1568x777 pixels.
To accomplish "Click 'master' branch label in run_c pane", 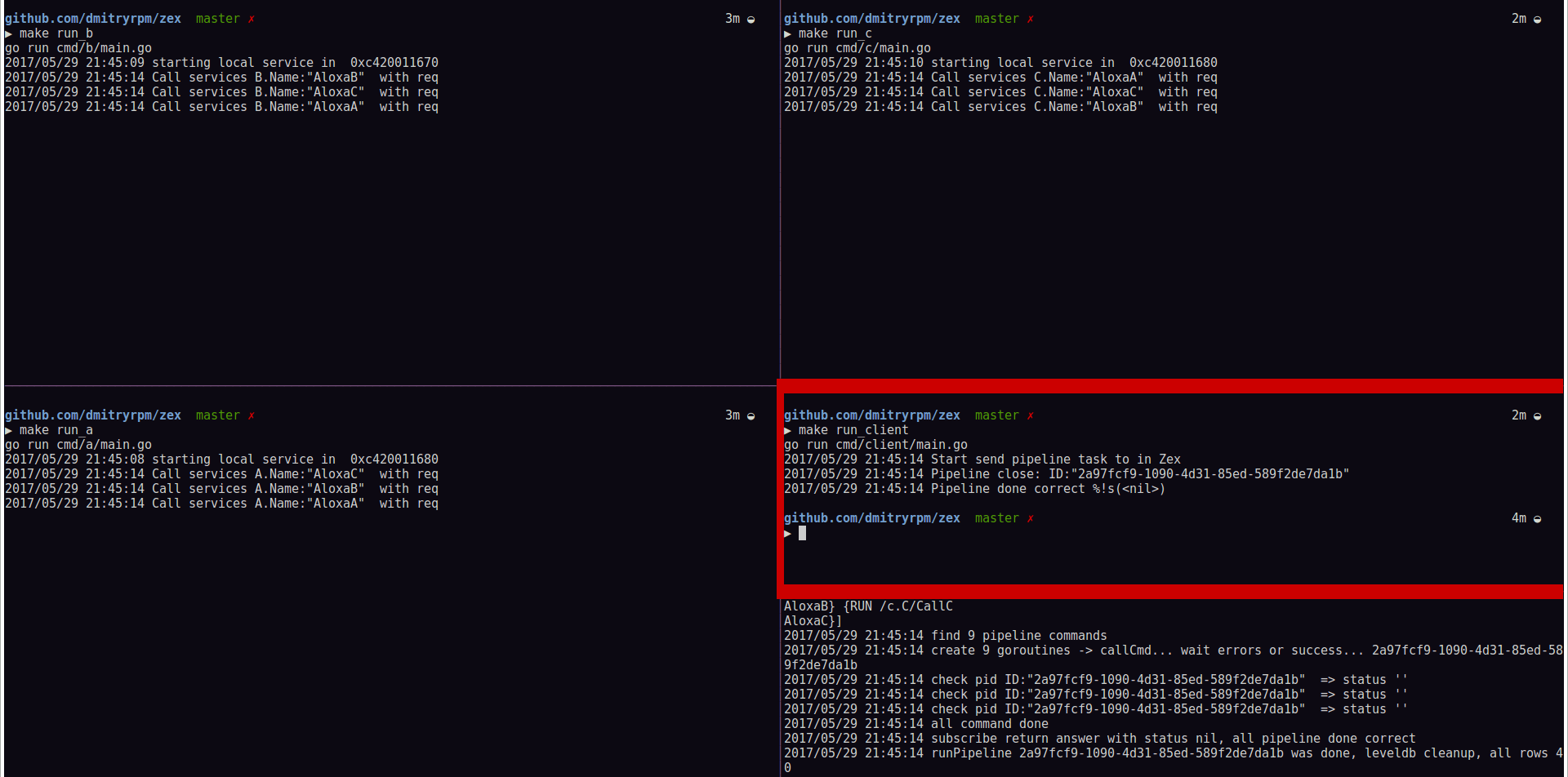I will point(997,19).
